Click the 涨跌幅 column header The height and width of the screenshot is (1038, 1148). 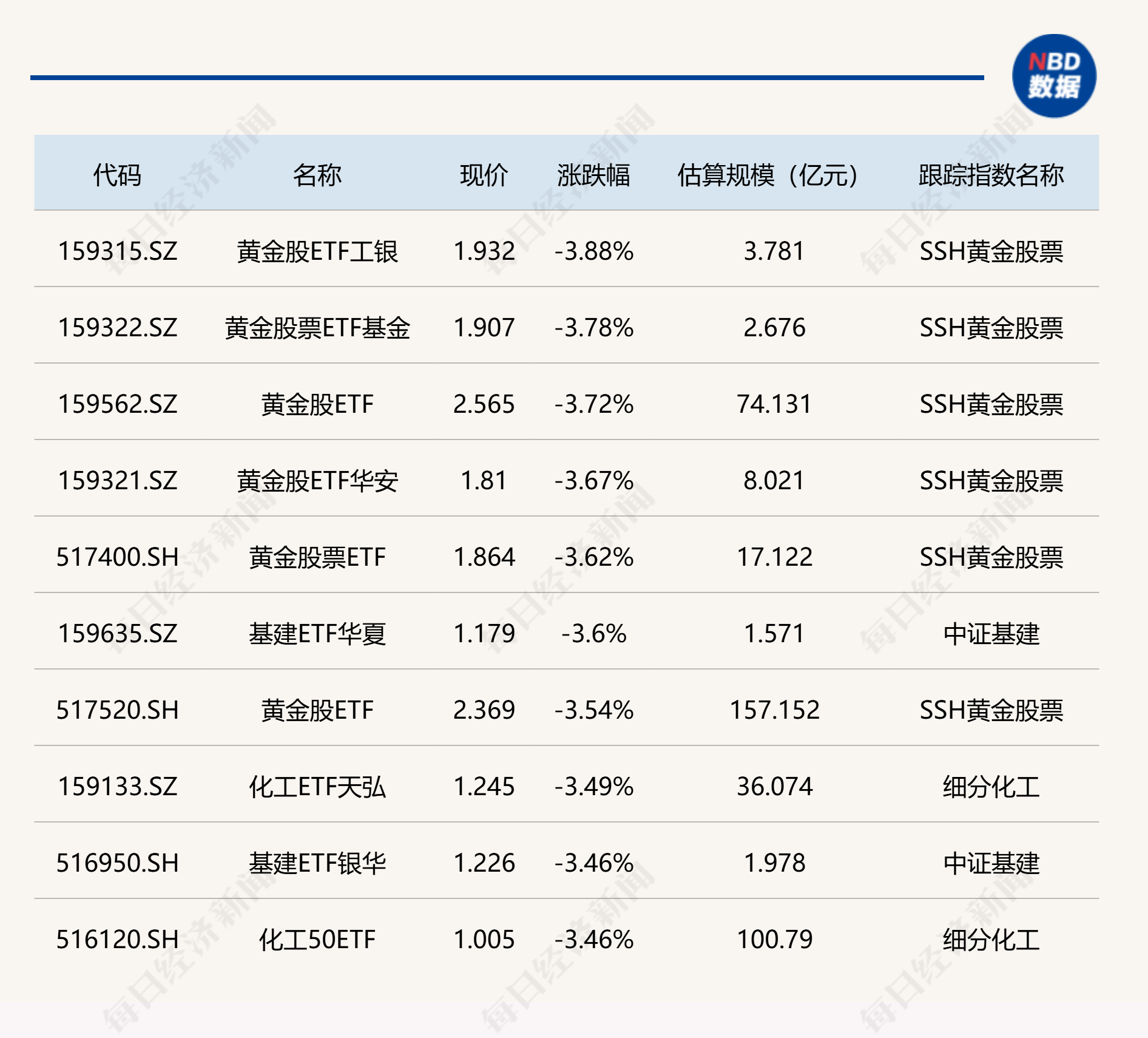pyautogui.click(x=593, y=175)
